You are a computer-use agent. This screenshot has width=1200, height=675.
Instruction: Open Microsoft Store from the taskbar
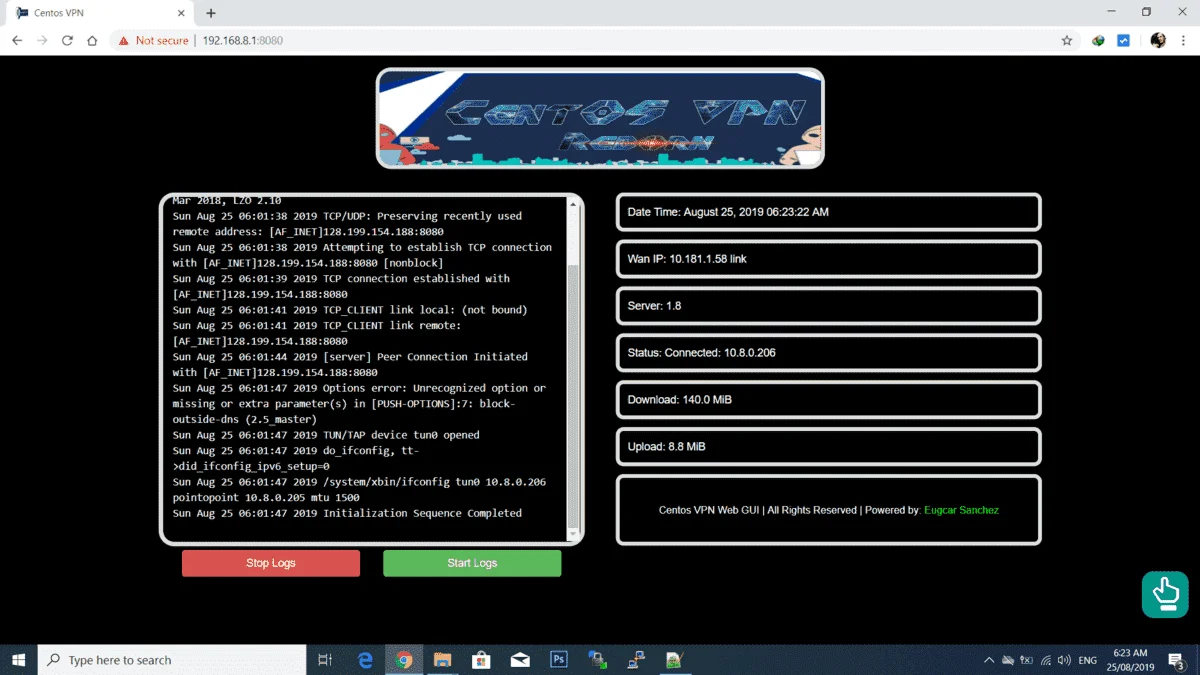click(x=481, y=660)
